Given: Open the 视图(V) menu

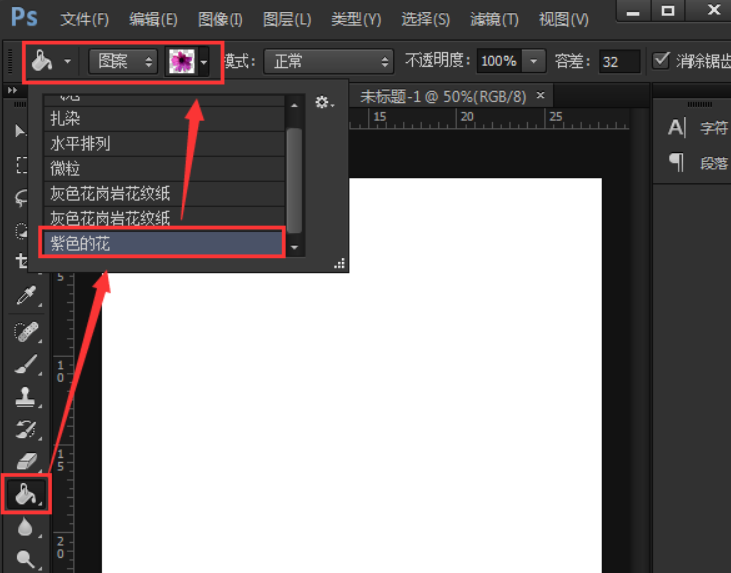Looking at the screenshot, I should 564,20.
